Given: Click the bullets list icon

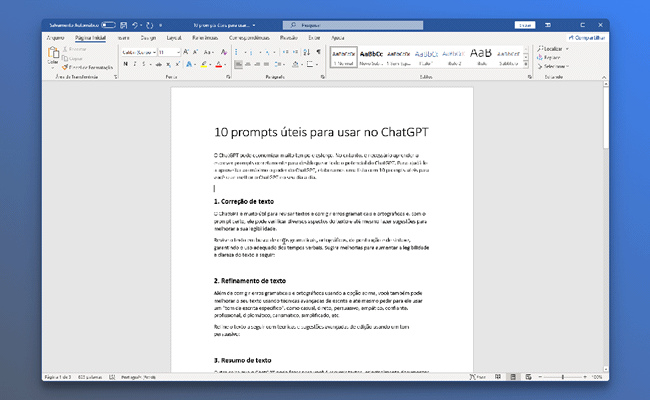Looking at the screenshot, I should pos(237,52).
